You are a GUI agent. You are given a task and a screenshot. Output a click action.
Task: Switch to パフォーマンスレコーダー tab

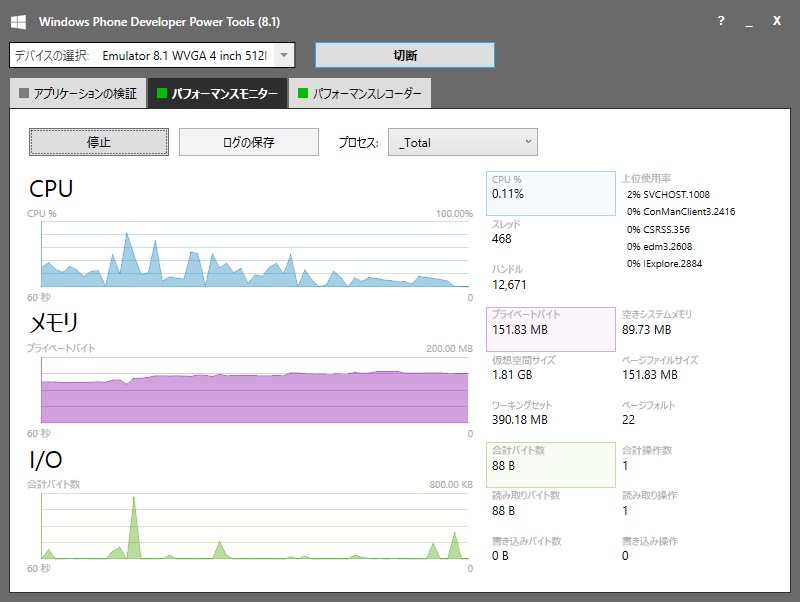pos(360,93)
